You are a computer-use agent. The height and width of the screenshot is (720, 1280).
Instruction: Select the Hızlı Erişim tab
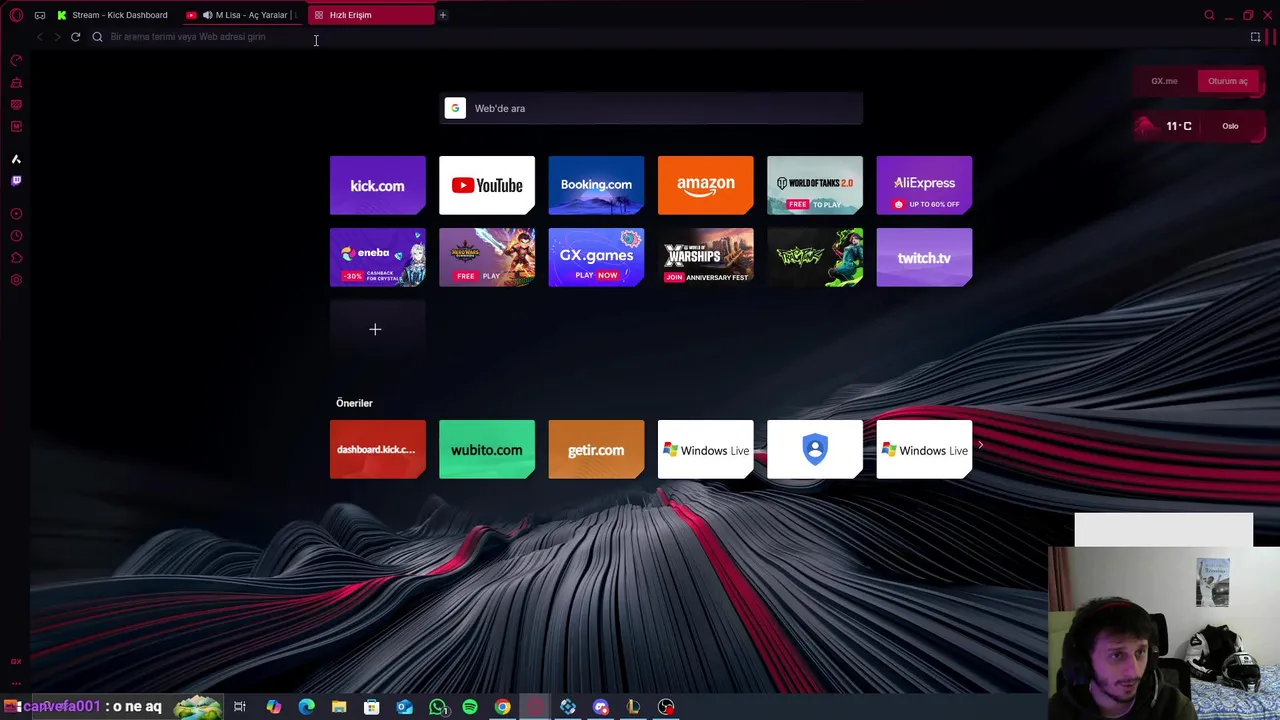(x=371, y=15)
